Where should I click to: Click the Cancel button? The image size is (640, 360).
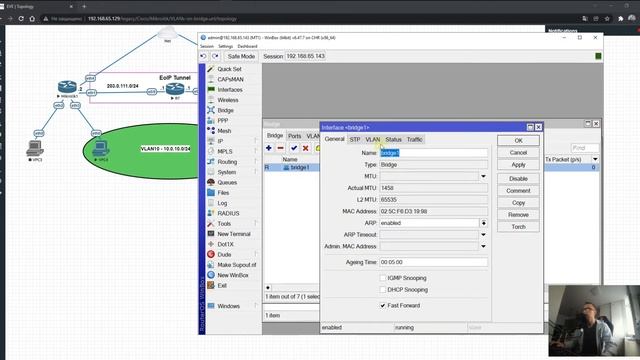pos(518,153)
